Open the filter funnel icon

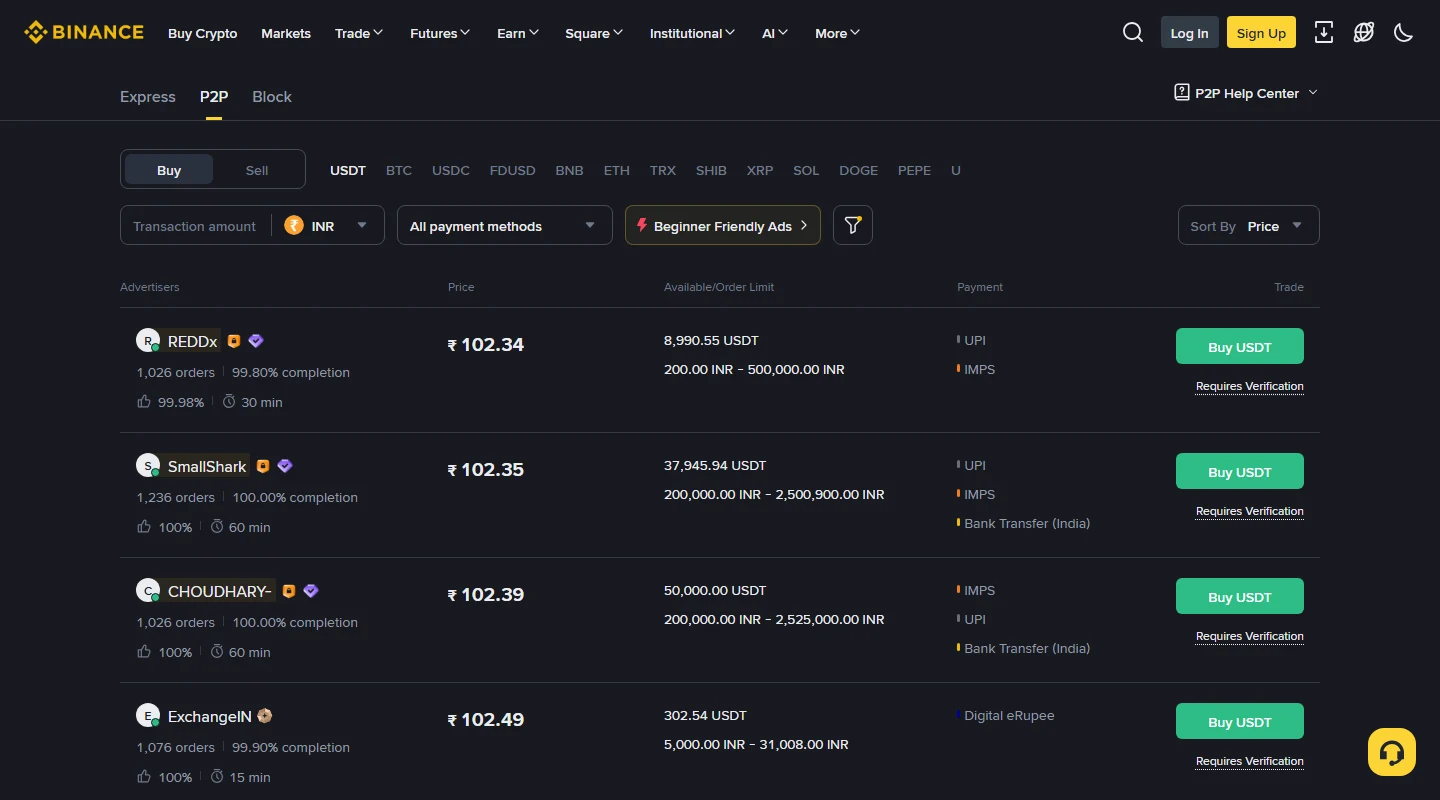pyautogui.click(x=853, y=225)
